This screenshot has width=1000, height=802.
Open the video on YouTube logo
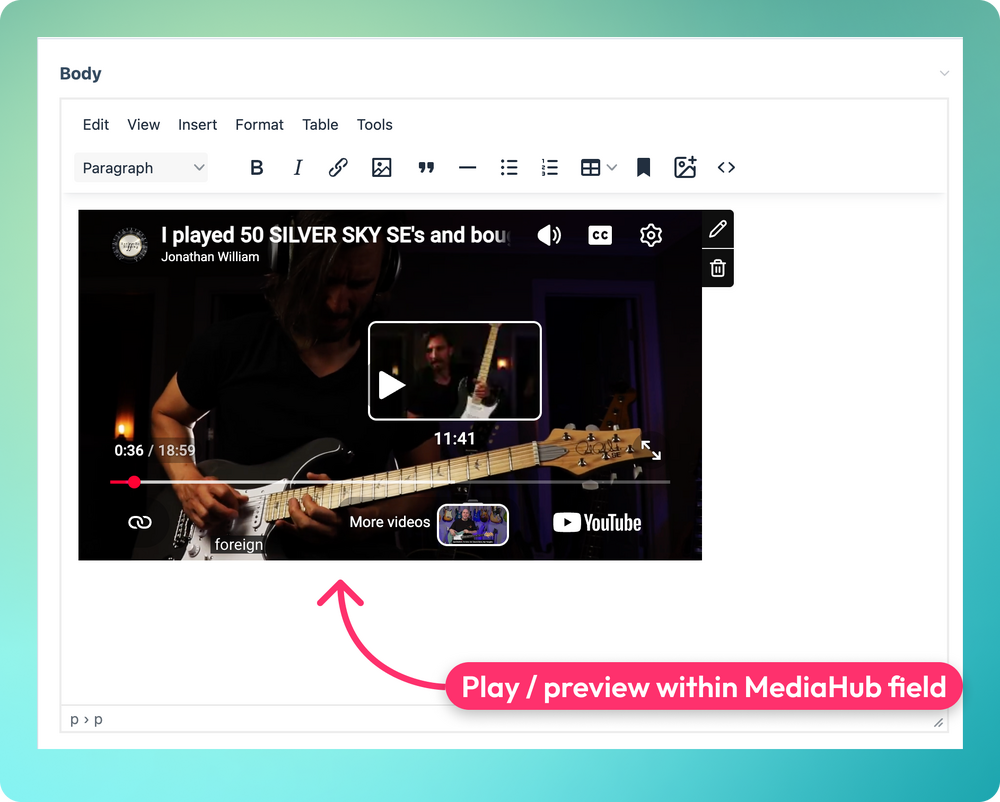coord(598,523)
